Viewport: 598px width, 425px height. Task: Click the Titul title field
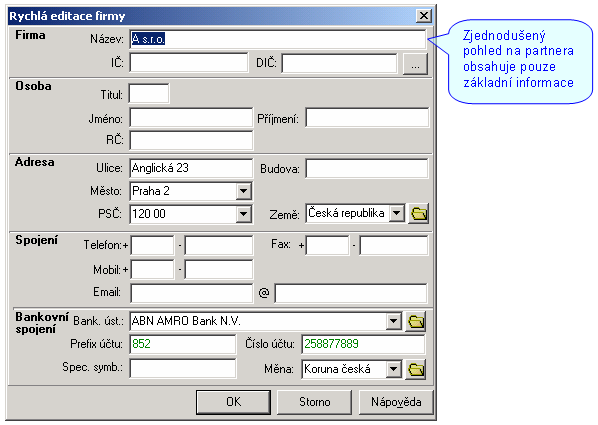coord(149,94)
